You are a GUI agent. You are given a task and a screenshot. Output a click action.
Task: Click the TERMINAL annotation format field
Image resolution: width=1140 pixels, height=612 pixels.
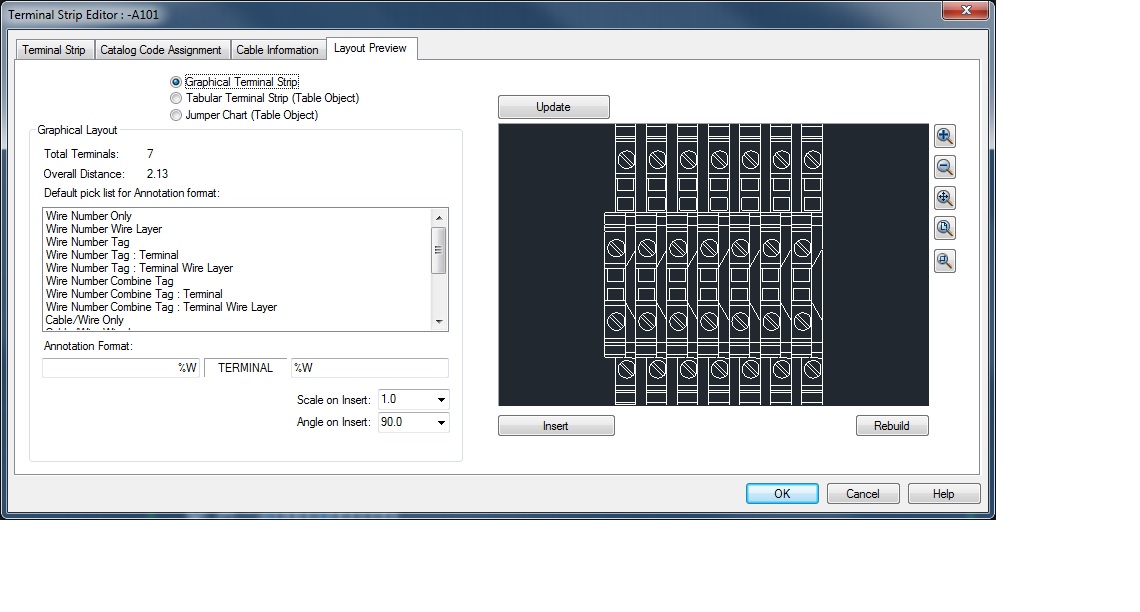(246, 368)
